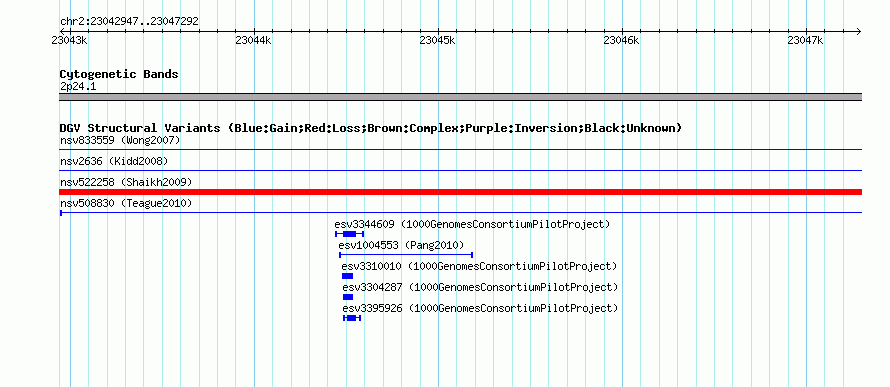Click the 23046k ruler mark
The width and height of the screenshot is (890, 387).
point(622,40)
